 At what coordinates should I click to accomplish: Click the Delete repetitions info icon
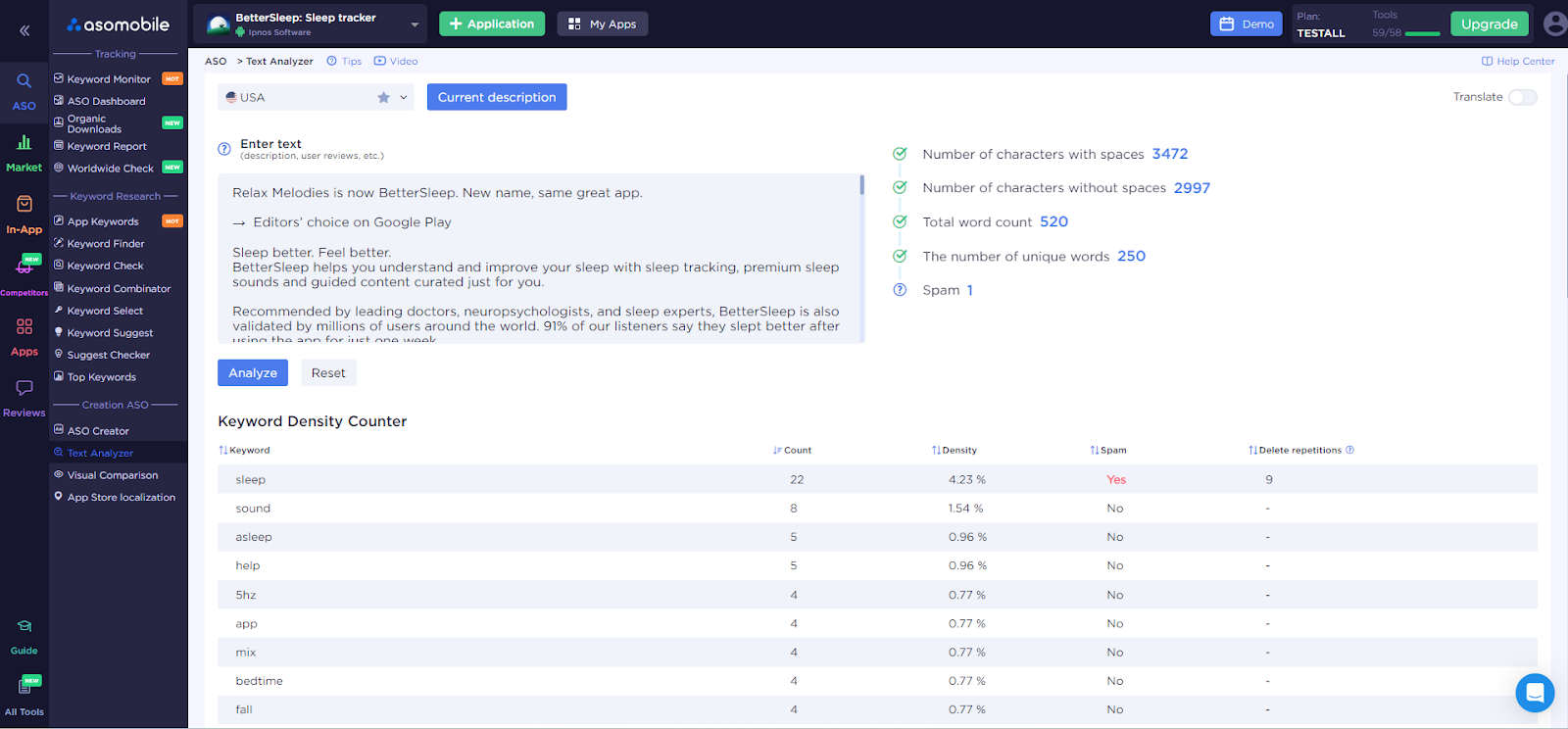1349,450
